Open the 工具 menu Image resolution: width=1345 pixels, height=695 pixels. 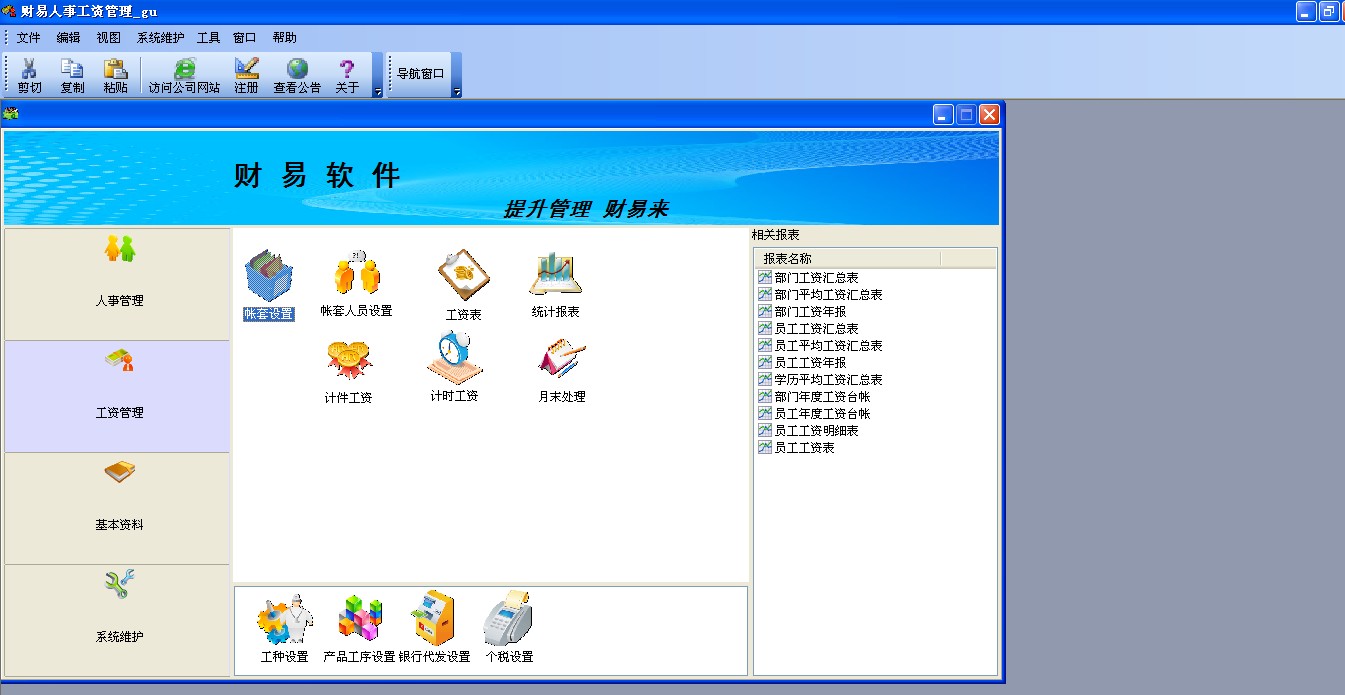pos(208,38)
